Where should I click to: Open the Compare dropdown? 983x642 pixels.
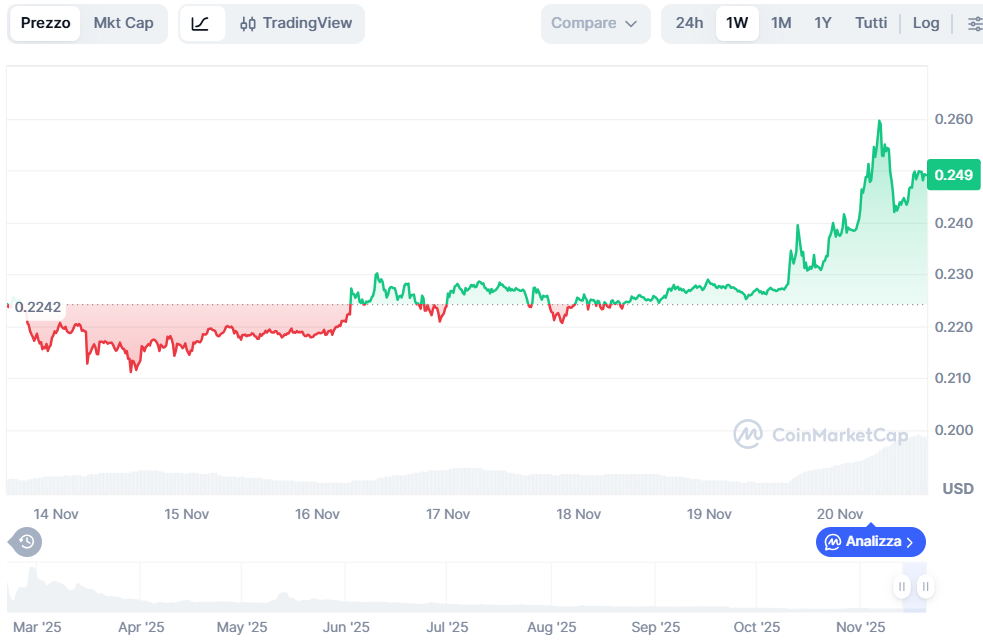[x=595, y=23]
